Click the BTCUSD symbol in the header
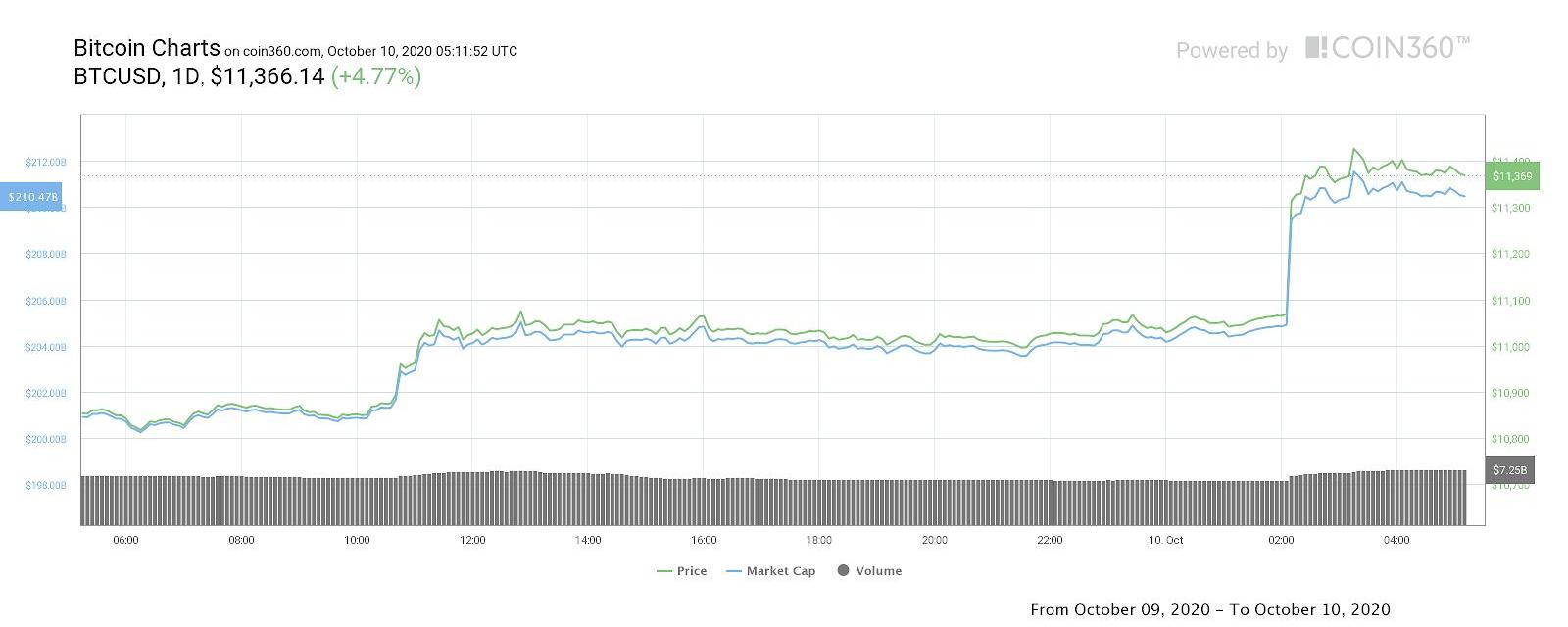This screenshot has height=627, width=1568. 118,76
